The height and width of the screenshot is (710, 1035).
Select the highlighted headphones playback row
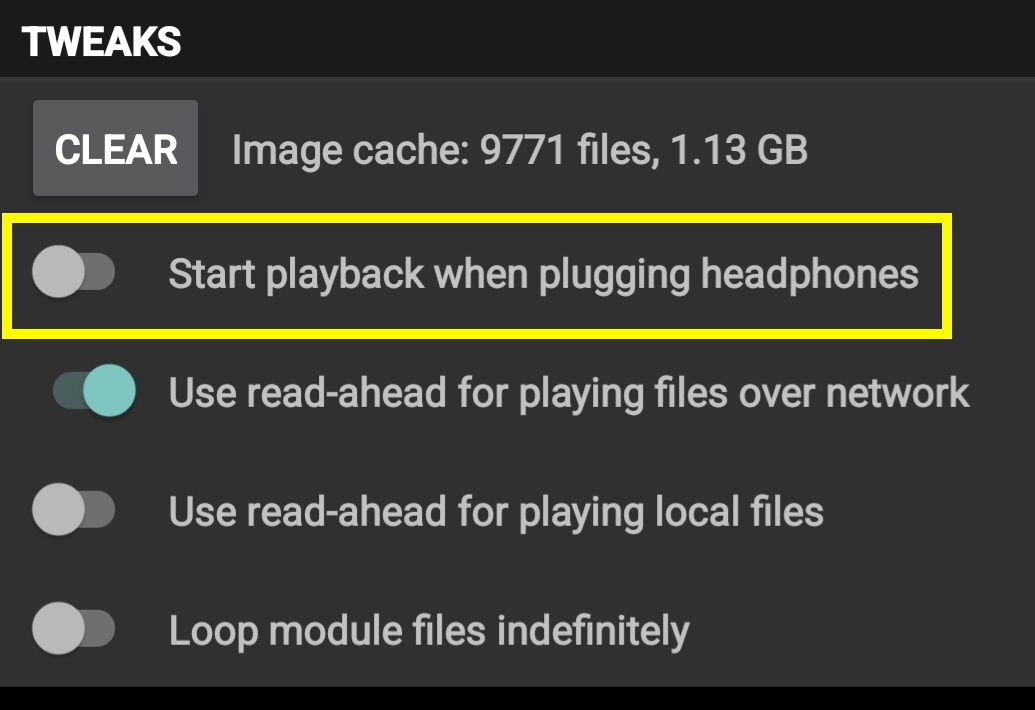pos(476,274)
